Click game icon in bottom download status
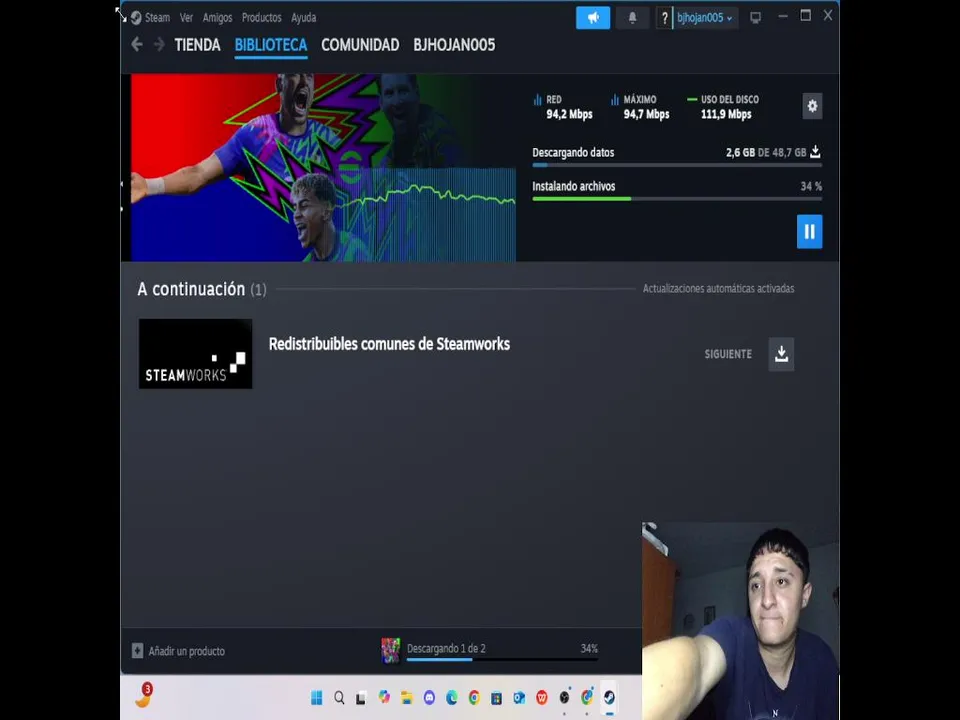 tap(391, 650)
